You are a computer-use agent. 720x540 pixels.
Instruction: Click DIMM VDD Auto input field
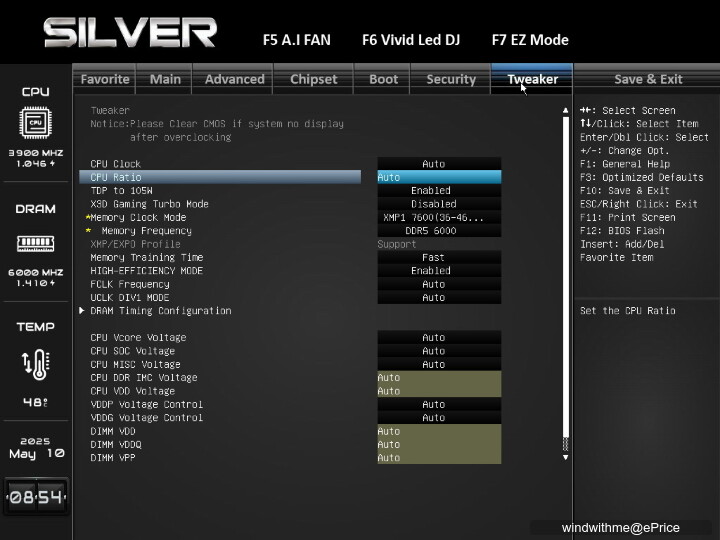click(439, 431)
